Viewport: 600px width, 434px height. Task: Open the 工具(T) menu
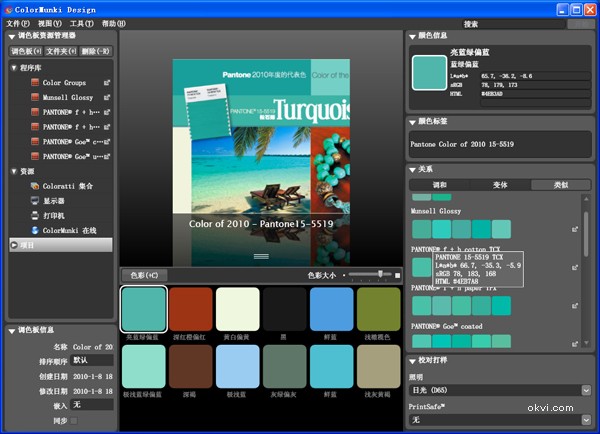point(82,23)
